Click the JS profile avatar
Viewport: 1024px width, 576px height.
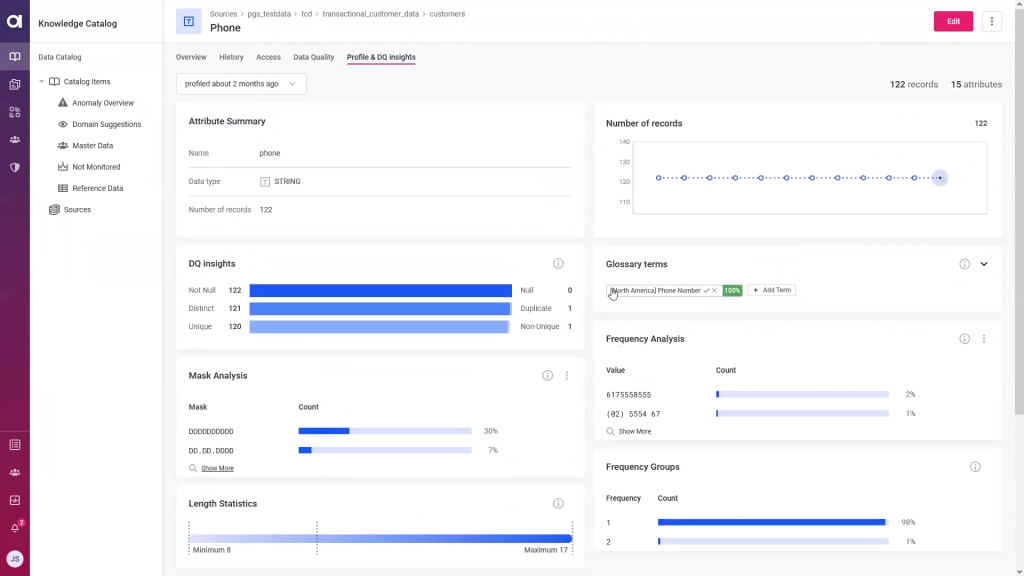click(14, 558)
